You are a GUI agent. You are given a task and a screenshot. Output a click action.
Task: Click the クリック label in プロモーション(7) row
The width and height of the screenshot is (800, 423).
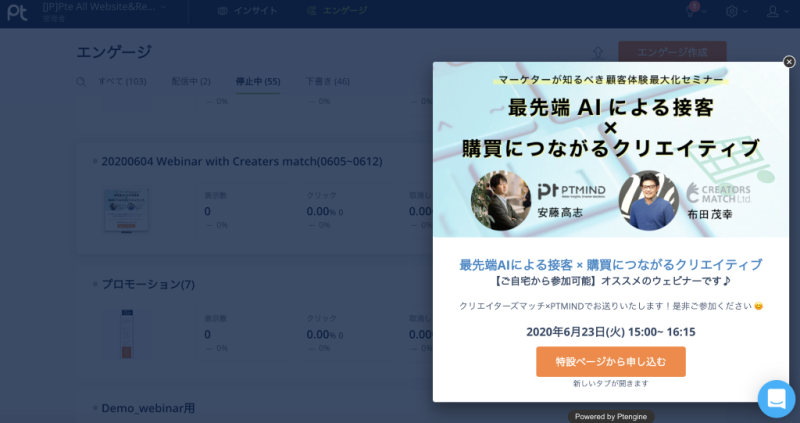[321, 318]
